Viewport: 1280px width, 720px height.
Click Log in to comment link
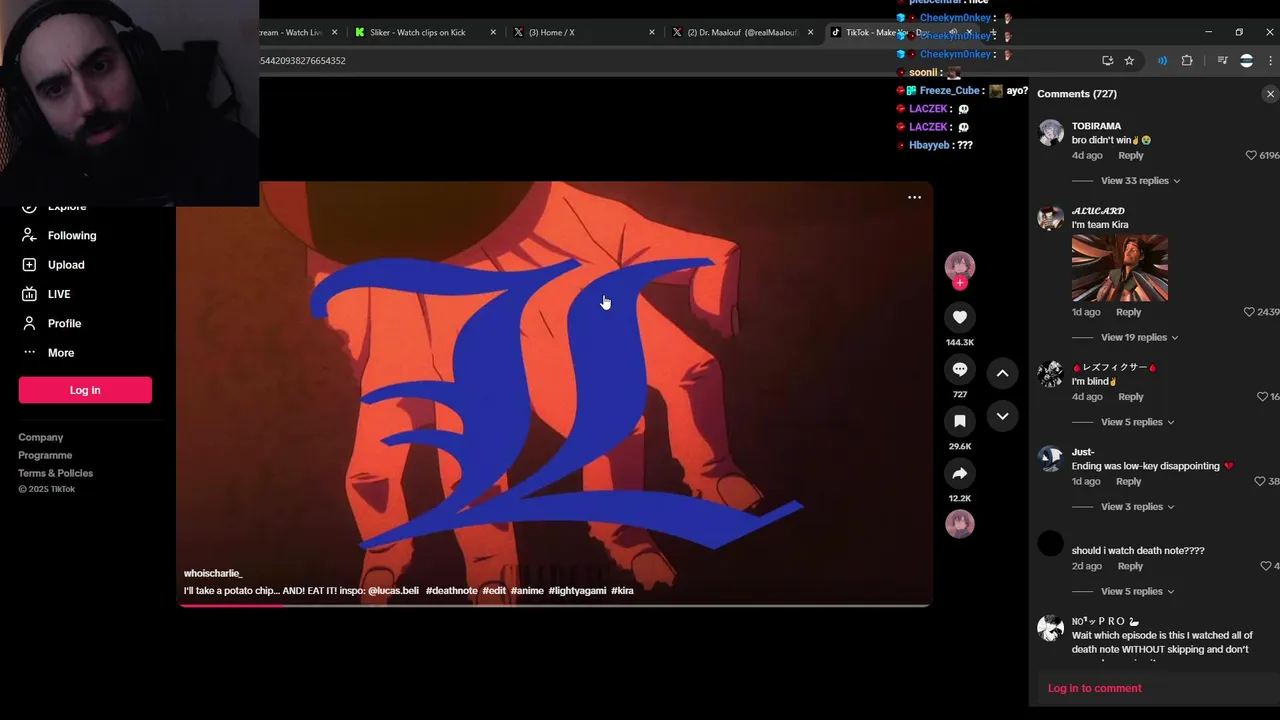click(1094, 688)
